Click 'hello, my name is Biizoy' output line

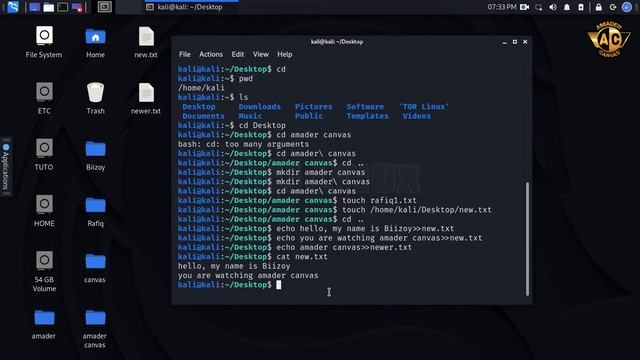coord(234,266)
